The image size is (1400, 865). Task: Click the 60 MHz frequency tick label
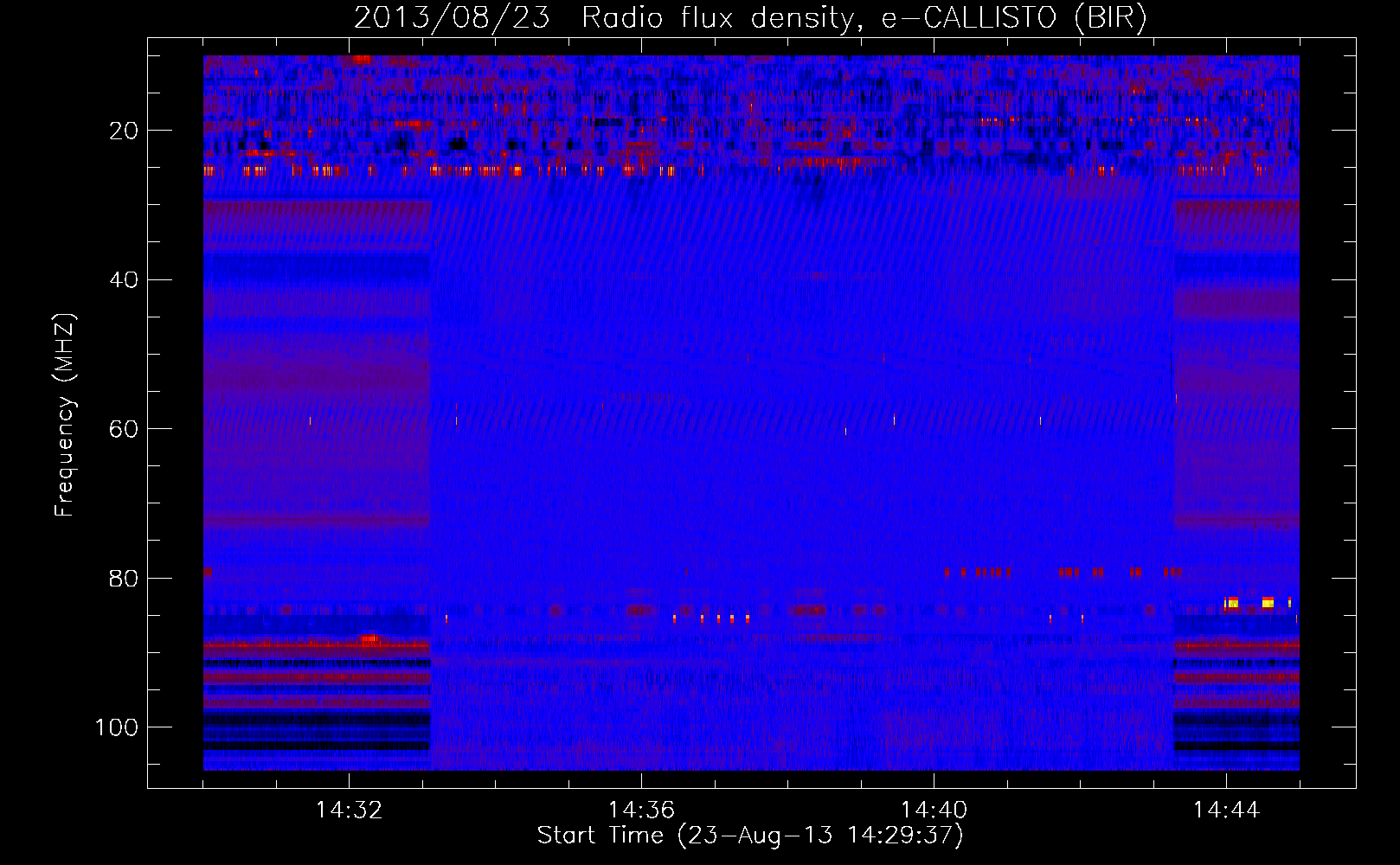point(124,429)
